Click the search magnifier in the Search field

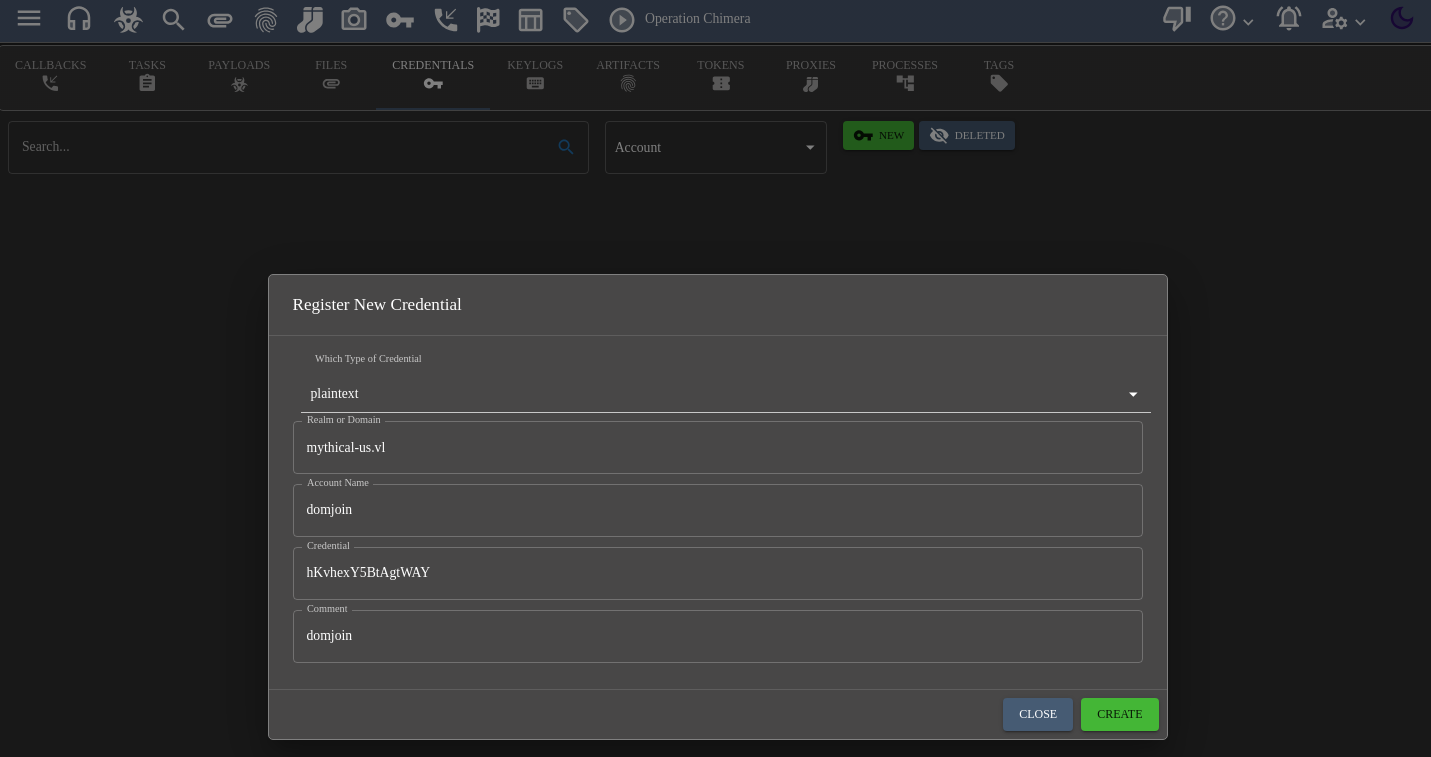[566, 147]
